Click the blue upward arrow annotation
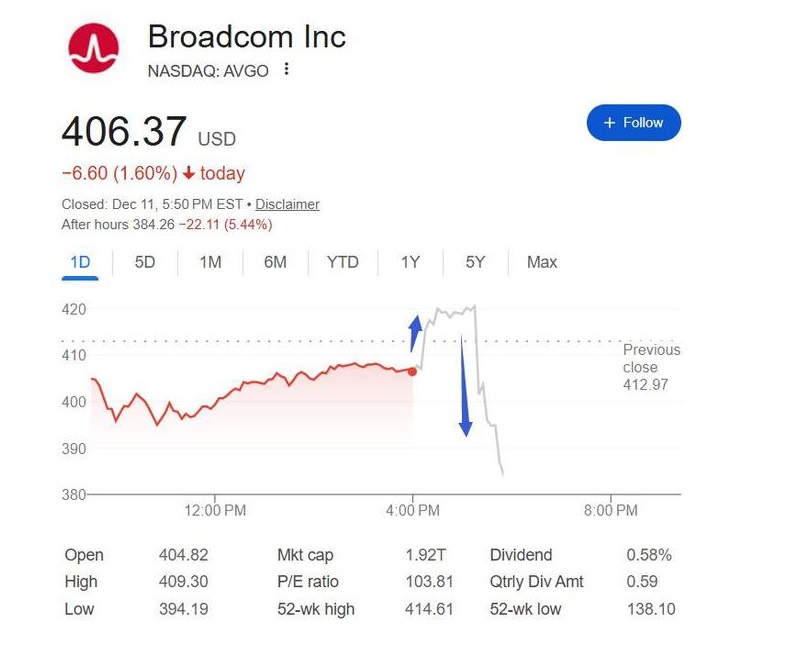The height and width of the screenshot is (649, 800). [x=415, y=333]
